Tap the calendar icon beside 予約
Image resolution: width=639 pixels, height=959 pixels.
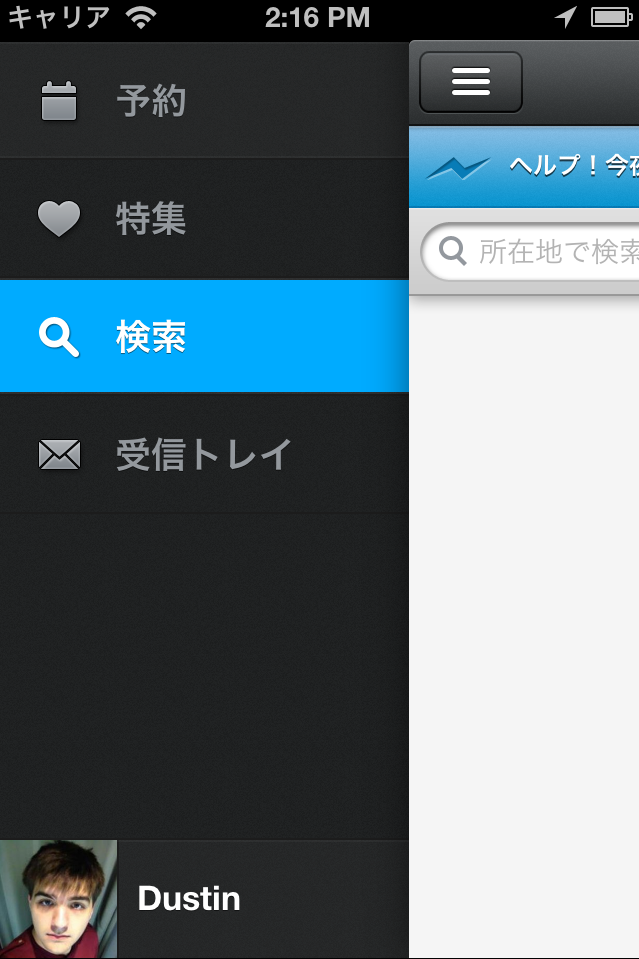pyautogui.click(x=59, y=101)
